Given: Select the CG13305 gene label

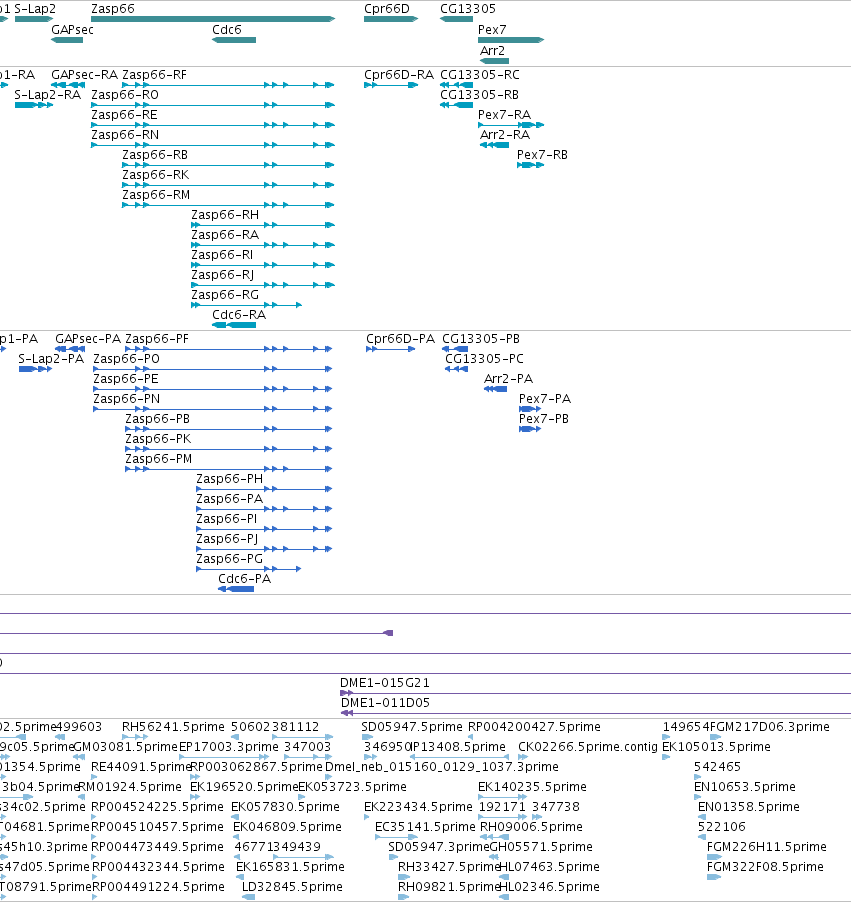Looking at the screenshot, I should 468,9.
